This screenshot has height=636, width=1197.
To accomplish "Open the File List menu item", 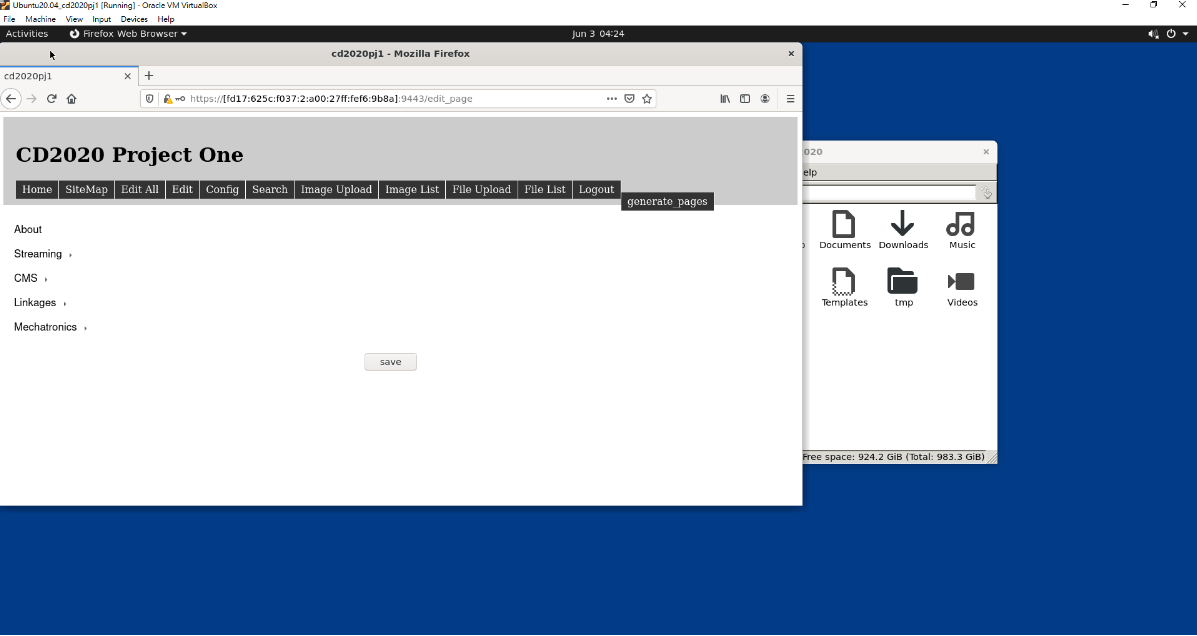I will (x=544, y=189).
